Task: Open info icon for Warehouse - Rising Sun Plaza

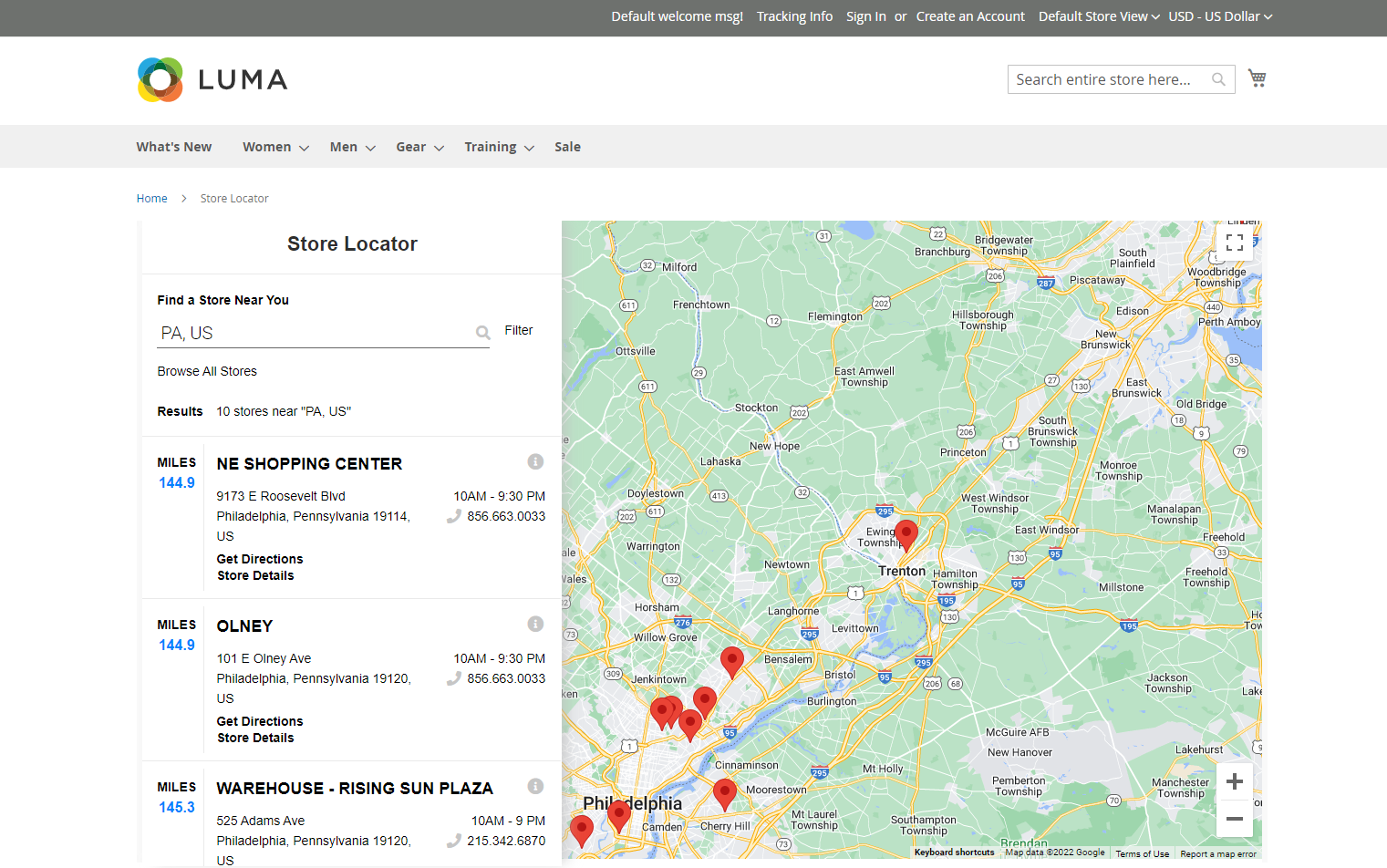Action: click(x=535, y=786)
